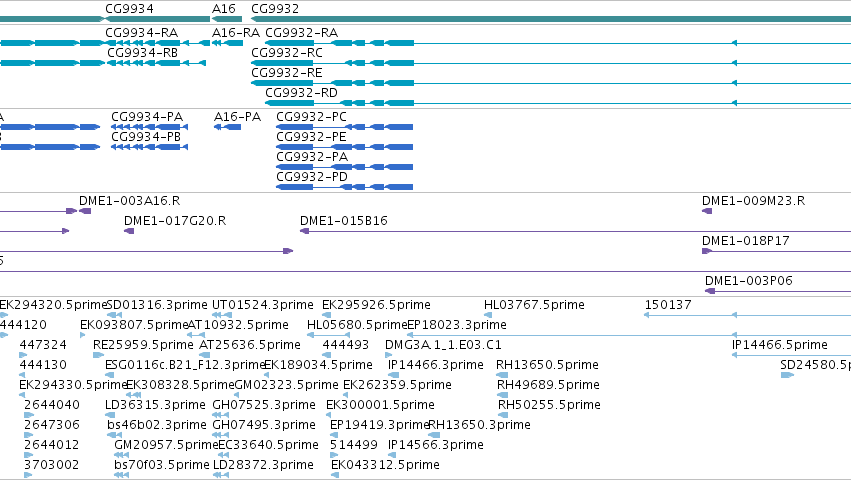The width and height of the screenshot is (851, 480).
Task: Select the 447324 feature label
Action: [x=43, y=345]
